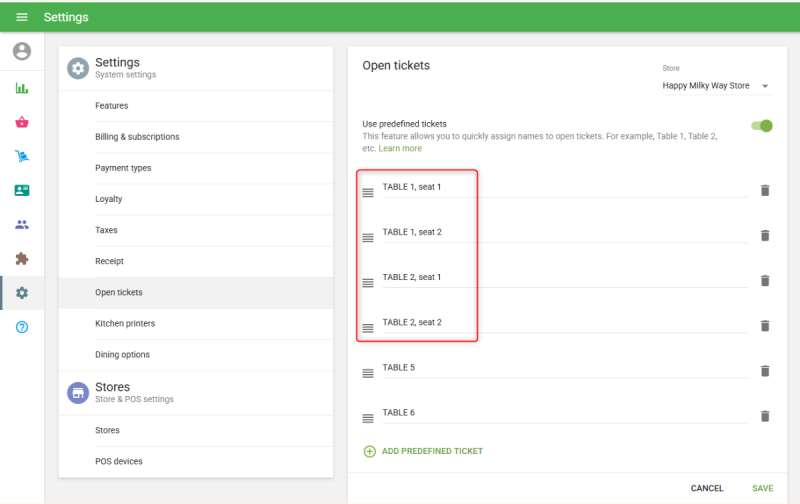Open the Customers people icon
Image resolution: width=800 pixels, height=504 pixels.
(x=22, y=224)
